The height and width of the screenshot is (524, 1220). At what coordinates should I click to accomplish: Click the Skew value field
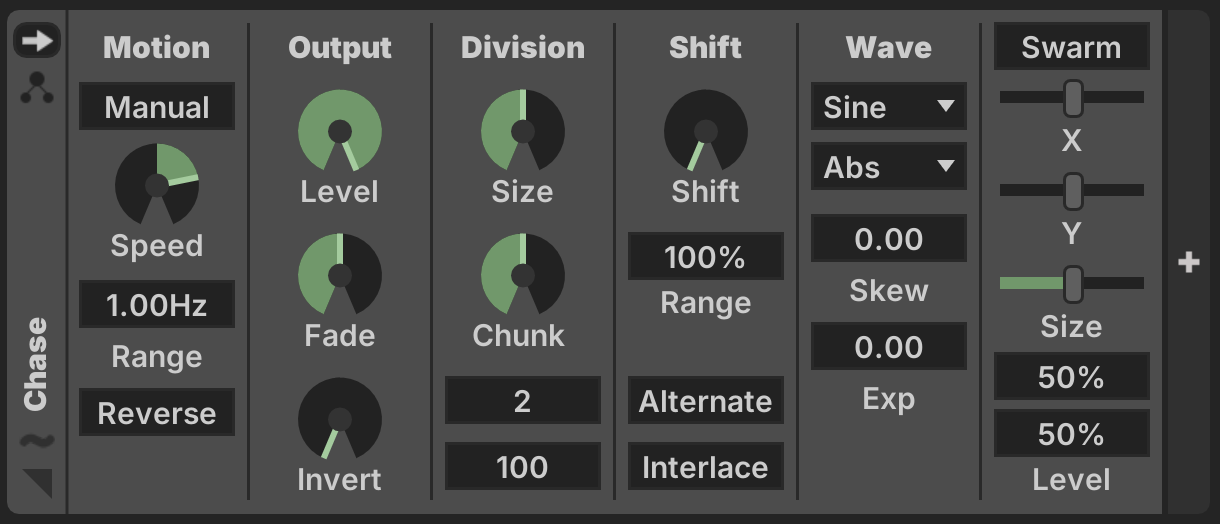[889, 239]
